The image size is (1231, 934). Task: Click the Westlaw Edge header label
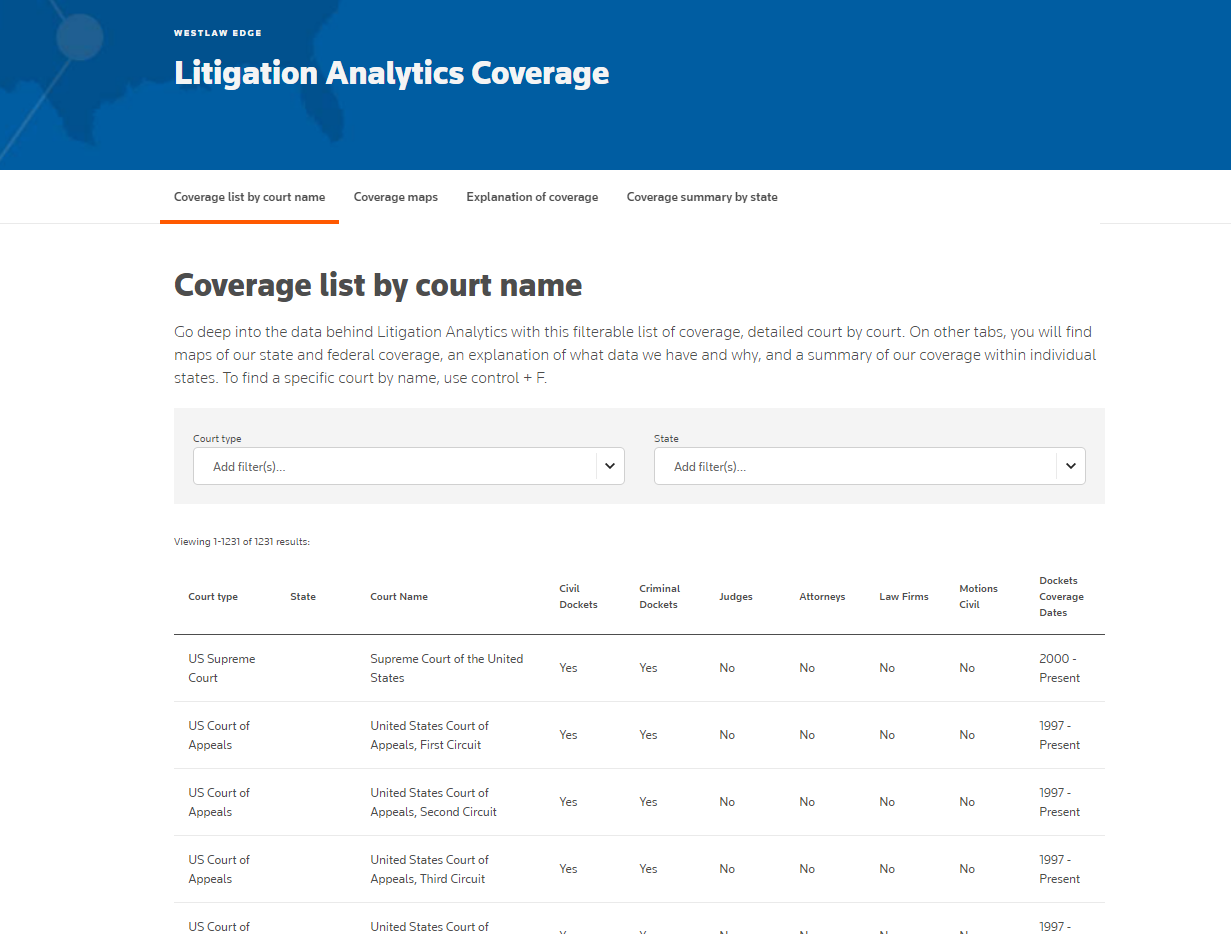point(218,33)
